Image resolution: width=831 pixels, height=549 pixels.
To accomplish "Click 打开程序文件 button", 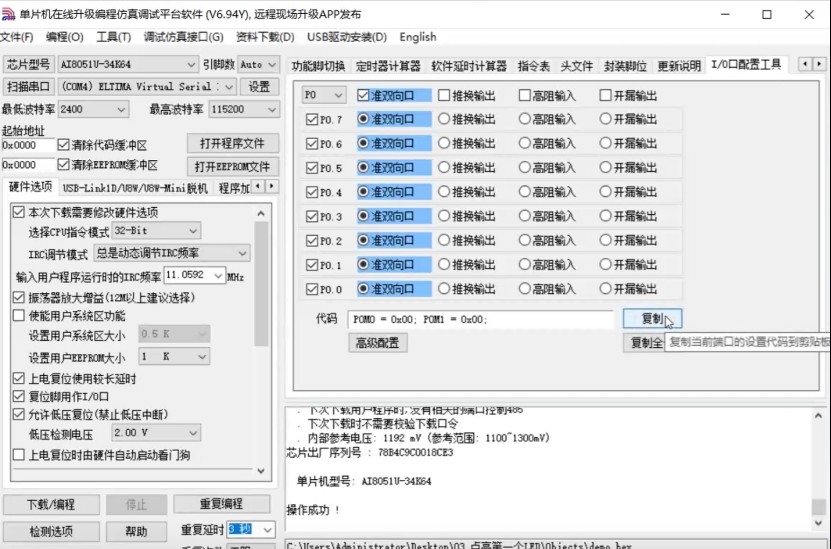I will coord(232,144).
